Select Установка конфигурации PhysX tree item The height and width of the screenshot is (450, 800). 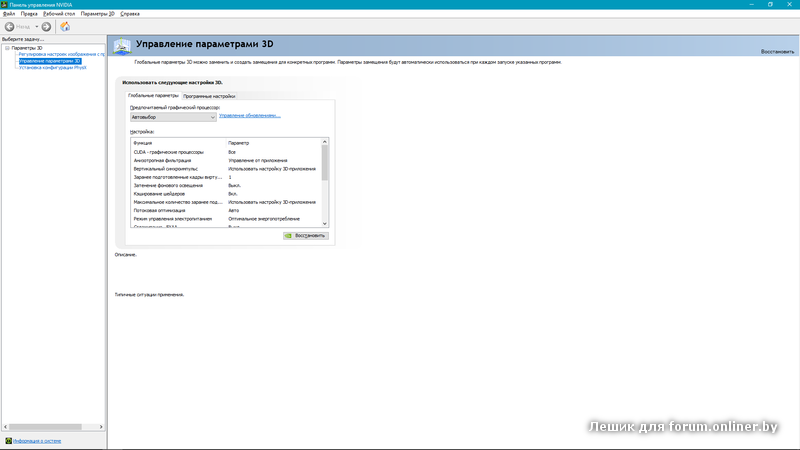coord(53,67)
